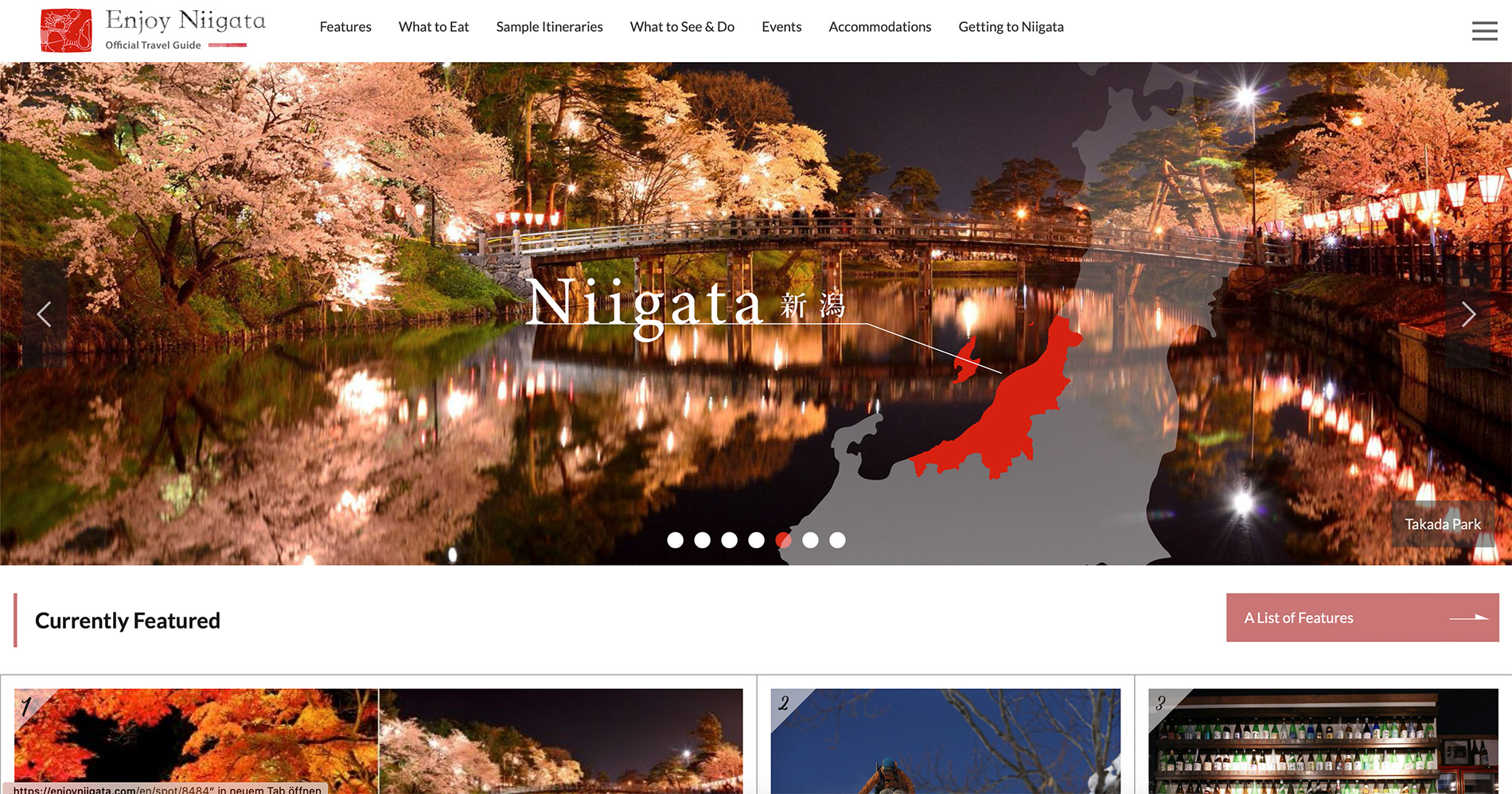
Task: Go to the previous slide with the left arrow
Action: tap(45, 314)
